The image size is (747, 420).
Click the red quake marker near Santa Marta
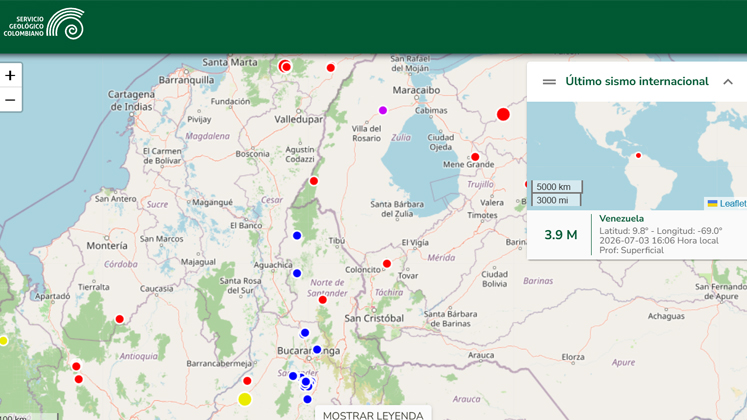285,66
